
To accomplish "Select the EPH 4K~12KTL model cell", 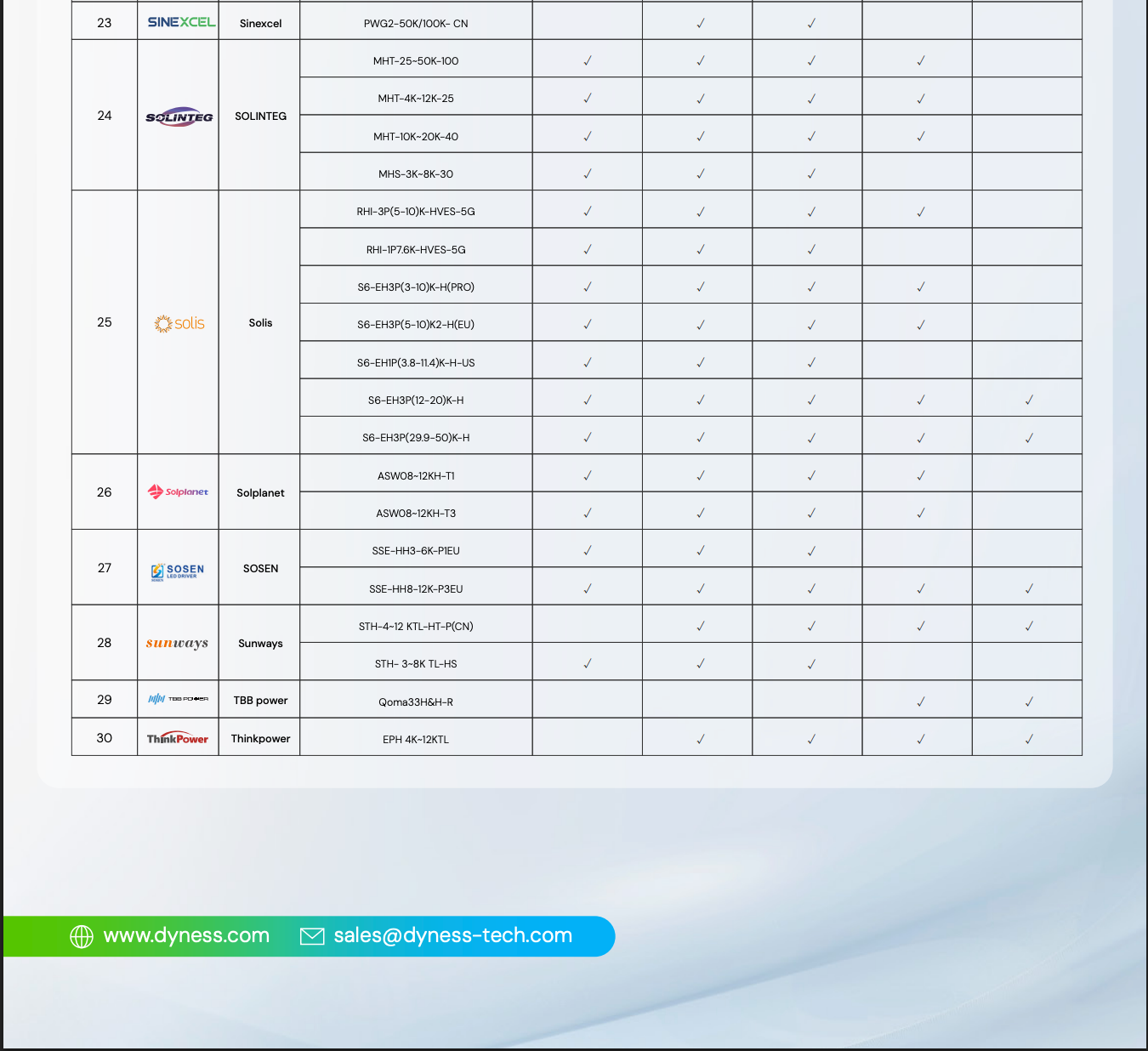I will [x=416, y=740].
